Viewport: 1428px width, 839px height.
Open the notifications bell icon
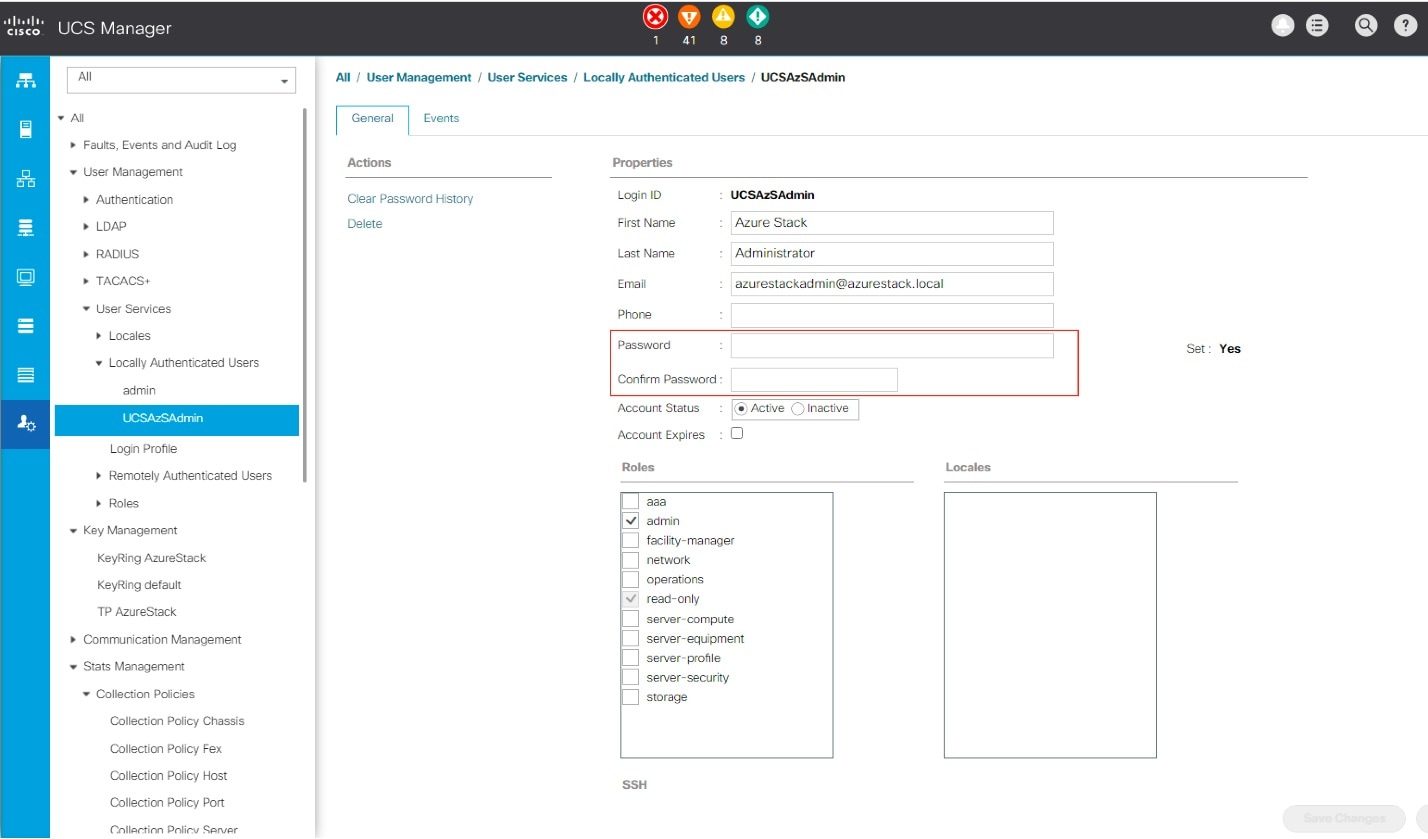tap(1283, 27)
